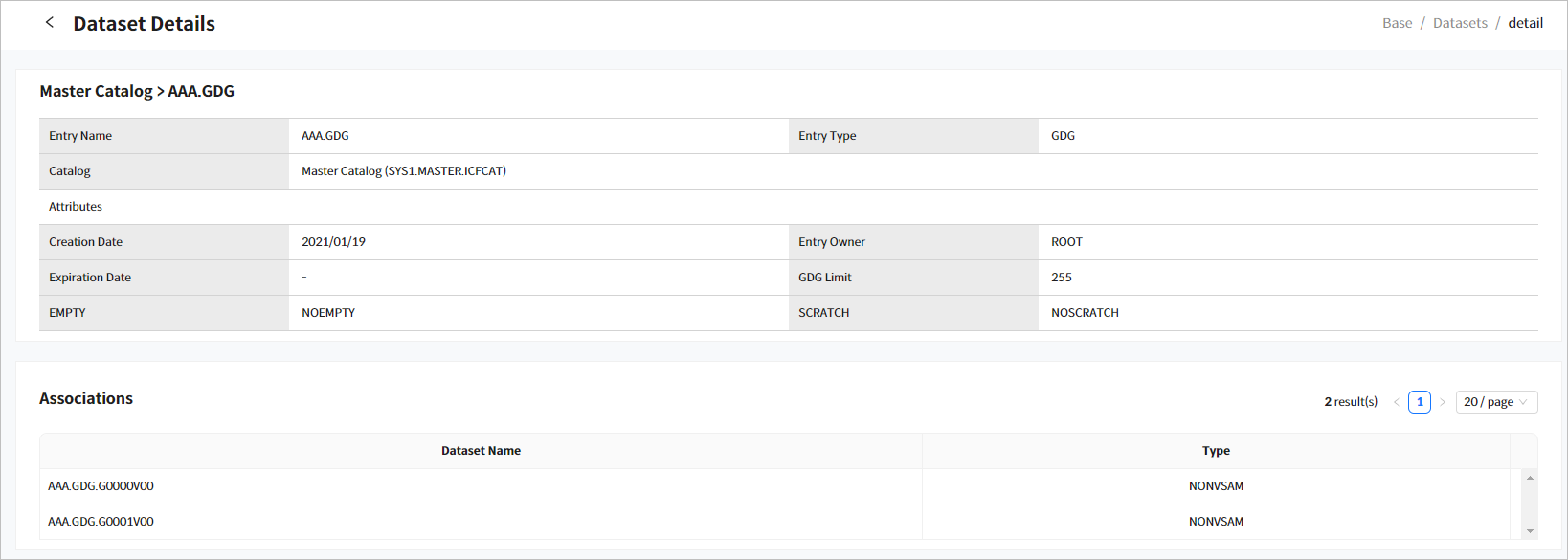Go back using the arrow beside Dataset Details
The image size is (1568, 560).
[50, 22]
